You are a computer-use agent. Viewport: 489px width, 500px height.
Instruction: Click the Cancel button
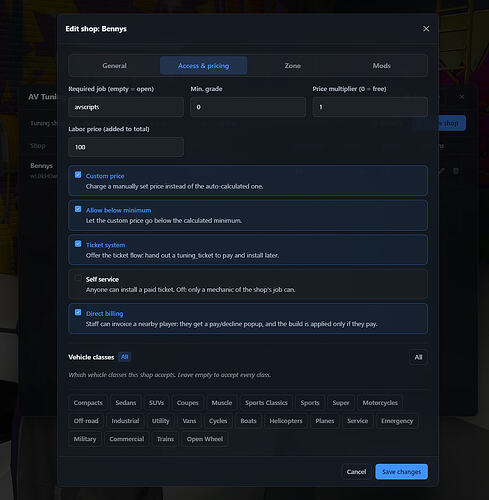pyautogui.click(x=356, y=472)
